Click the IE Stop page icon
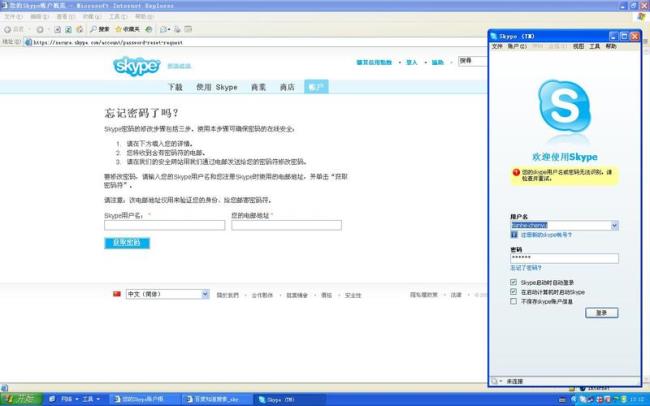Screen dimensions: 650x406 click(x=58, y=29)
